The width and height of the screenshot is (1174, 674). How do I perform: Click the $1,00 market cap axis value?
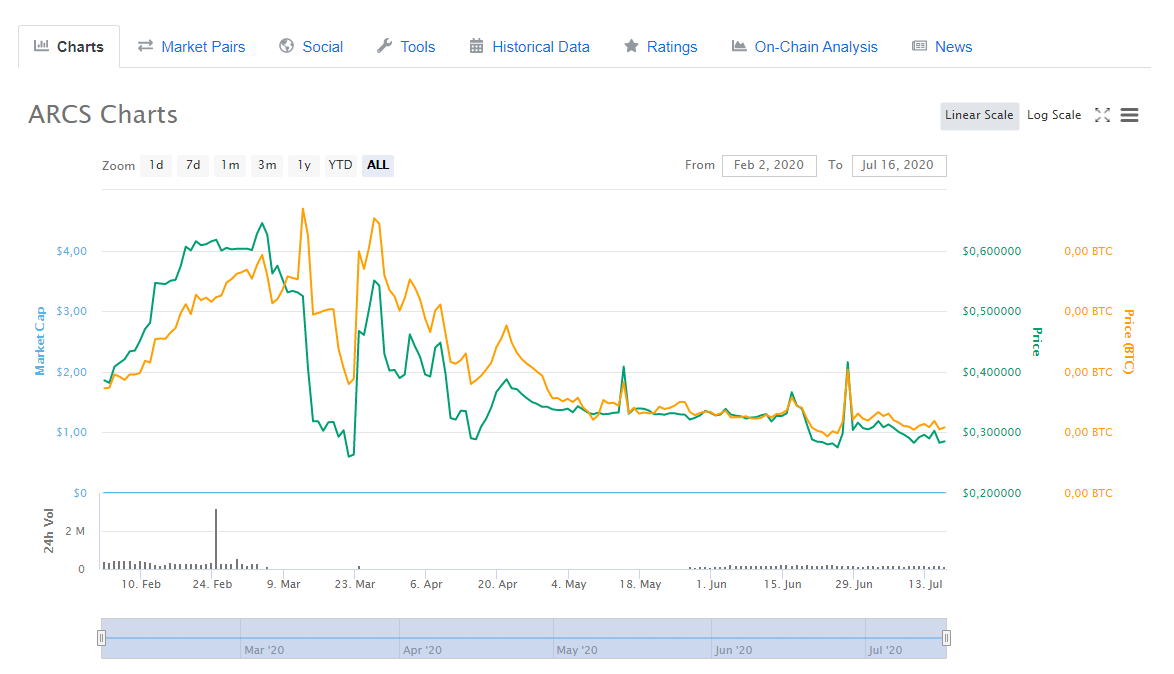[72, 432]
